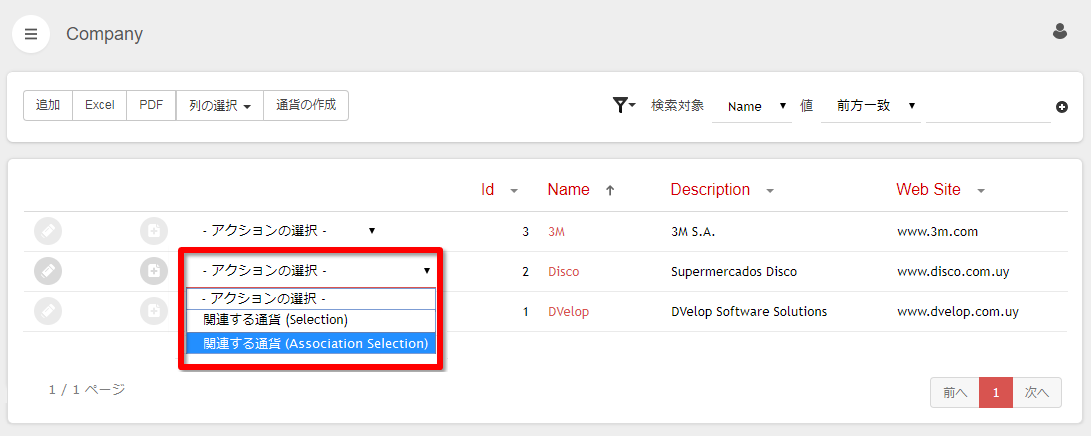The height and width of the screenshot is (436, 1091).
Task: Select page 1 in pagination
Action: pyautogui.click(x=996, y=393)
